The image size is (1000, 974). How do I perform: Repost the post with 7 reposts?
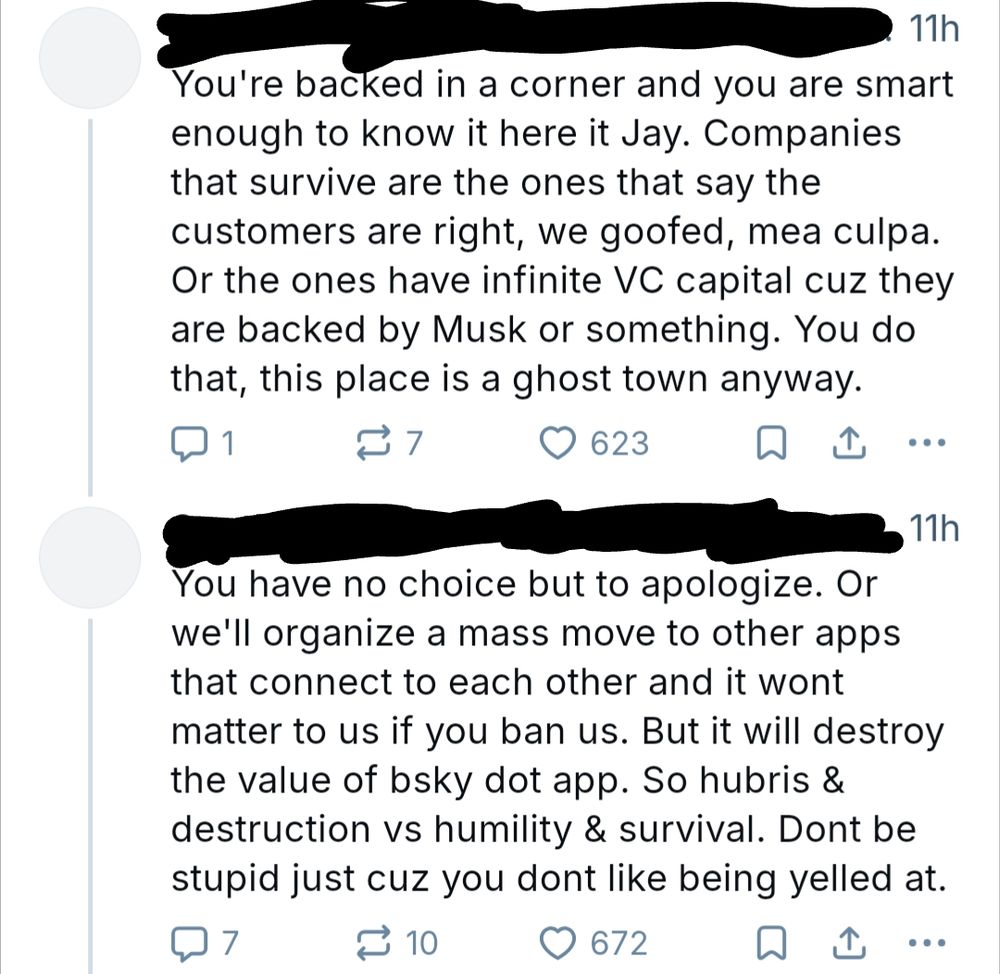tap(372, 442)
